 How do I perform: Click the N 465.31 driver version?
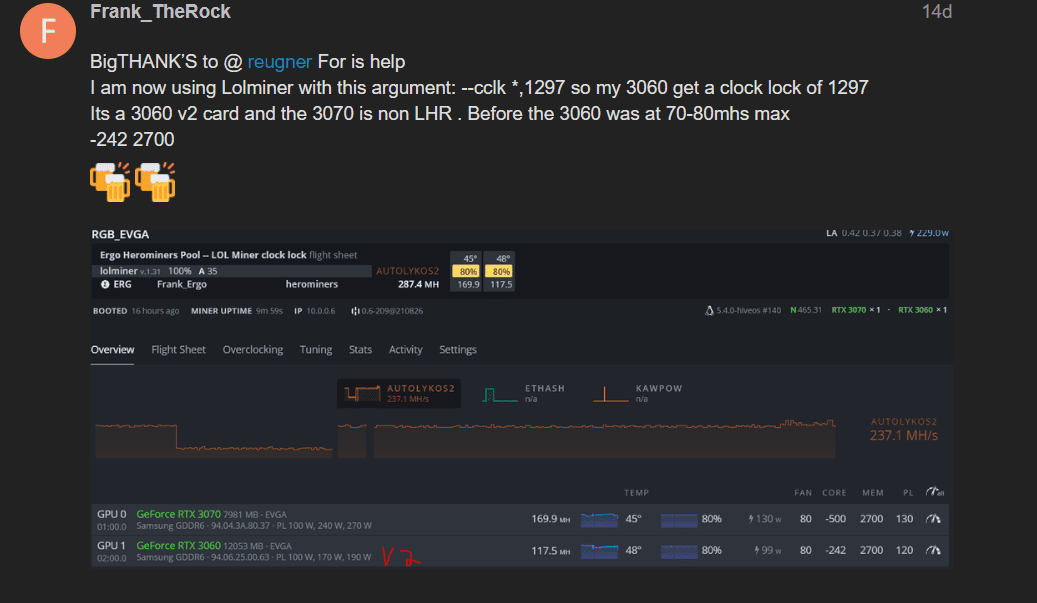click(806, 310)
